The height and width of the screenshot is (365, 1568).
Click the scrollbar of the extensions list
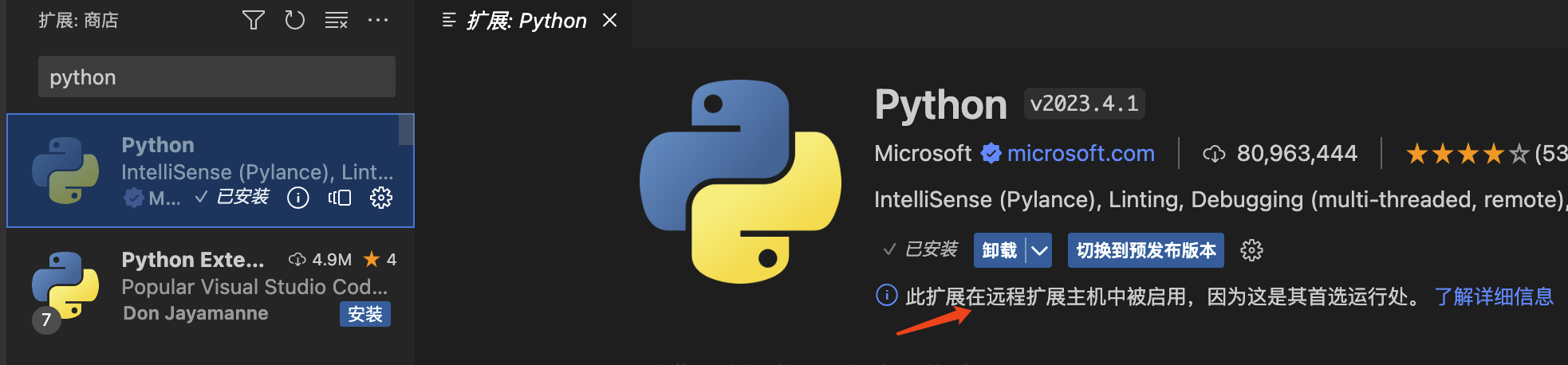pyautogui.click(x=406, y=130)
